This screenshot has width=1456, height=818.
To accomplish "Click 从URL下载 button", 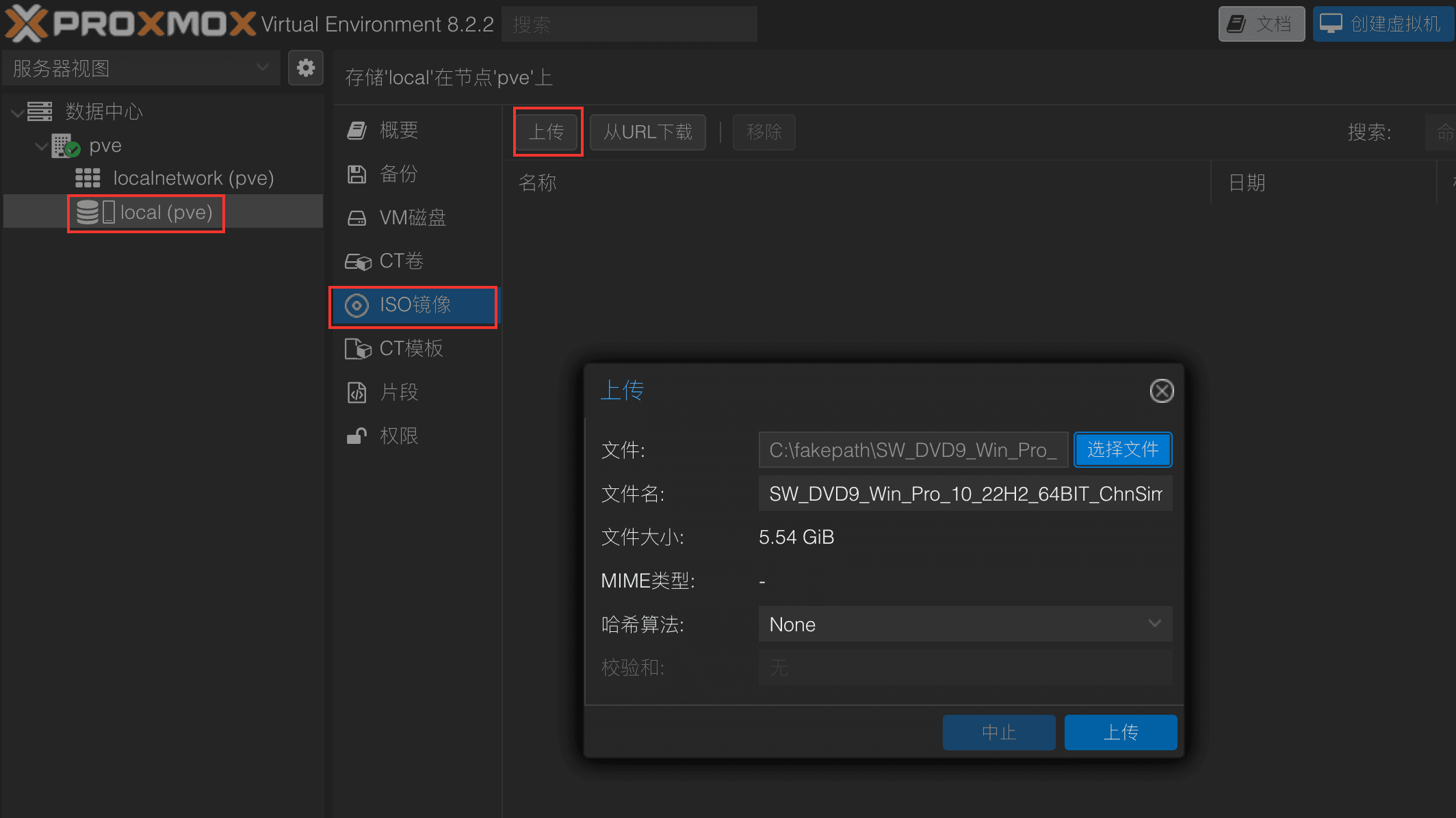I will coord(647,131).
